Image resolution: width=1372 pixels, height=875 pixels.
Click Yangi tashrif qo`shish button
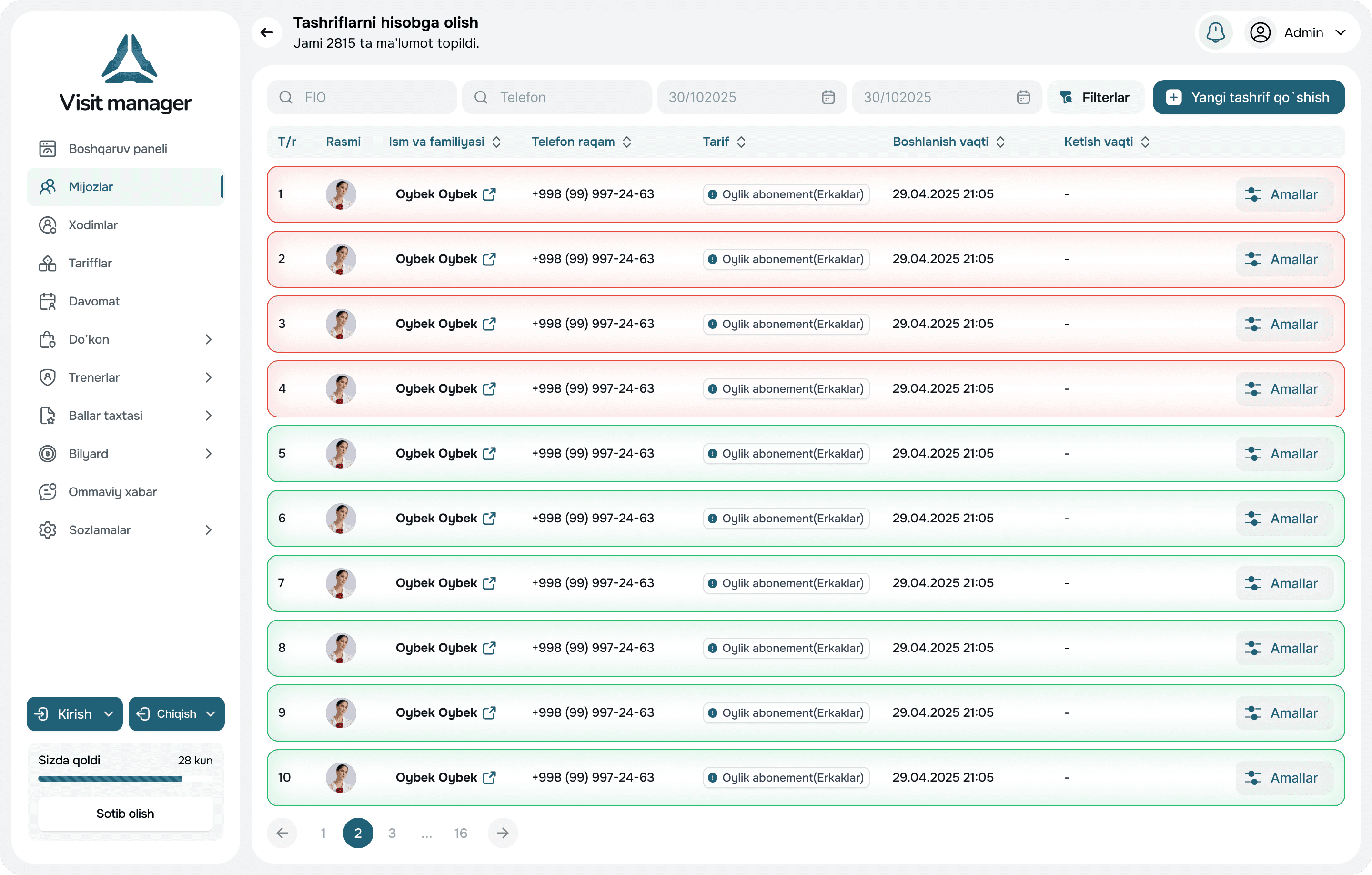[x=1248, y=98]
